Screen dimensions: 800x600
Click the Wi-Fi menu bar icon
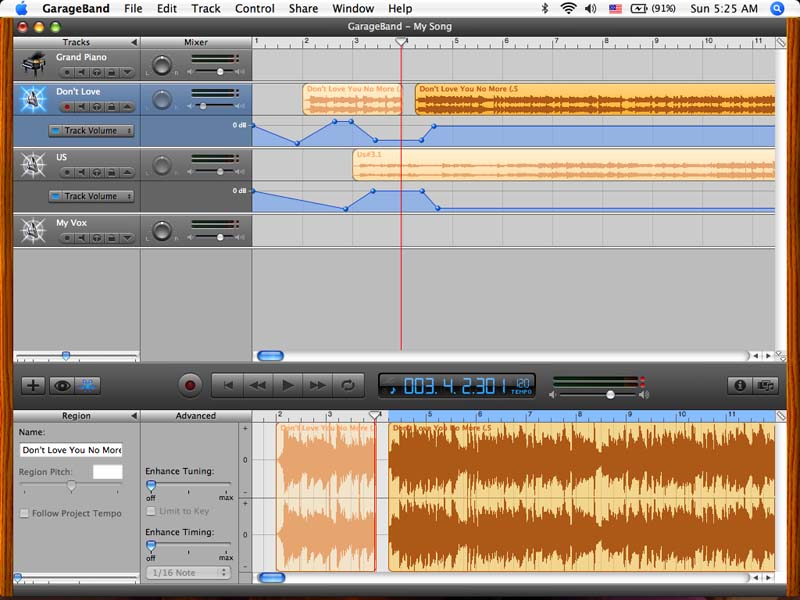[568, 9]
